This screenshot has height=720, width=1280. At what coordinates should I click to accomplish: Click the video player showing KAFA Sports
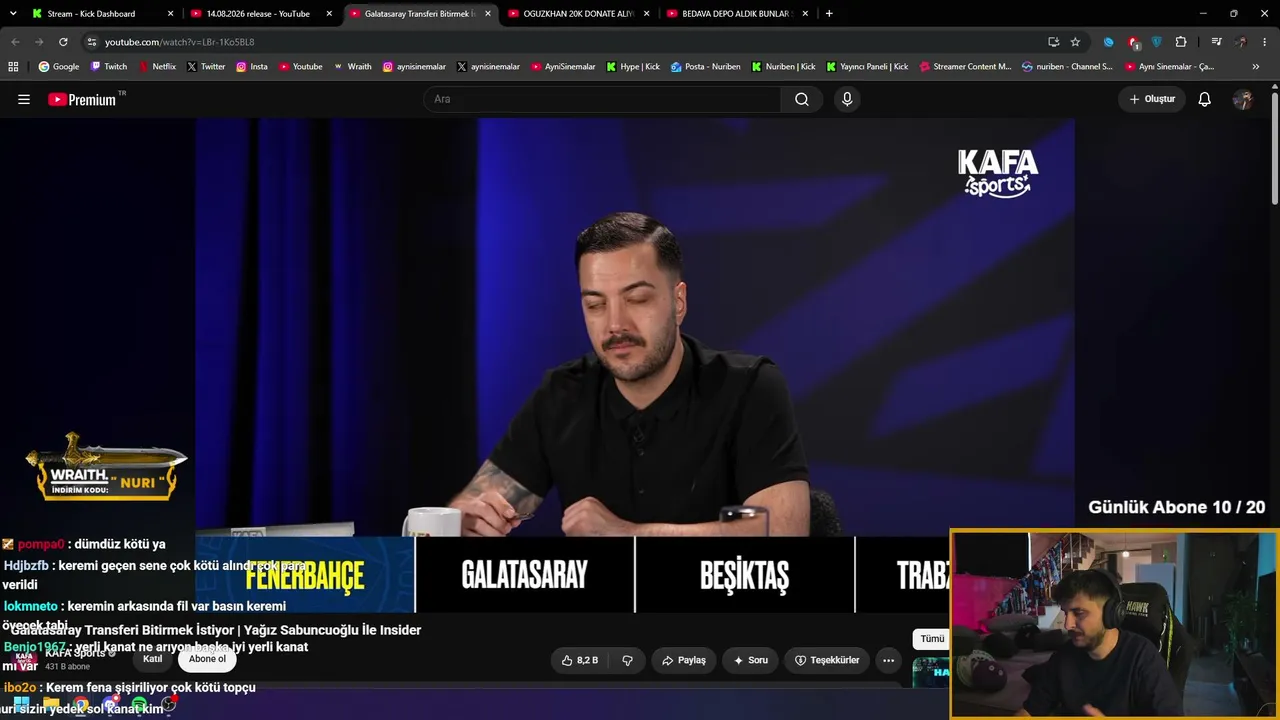[635, 365]
